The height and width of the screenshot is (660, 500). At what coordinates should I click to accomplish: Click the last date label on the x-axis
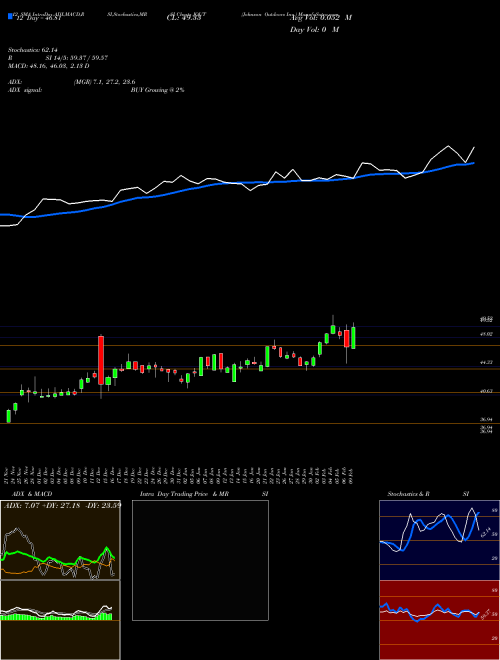click(x=351, y=475)
